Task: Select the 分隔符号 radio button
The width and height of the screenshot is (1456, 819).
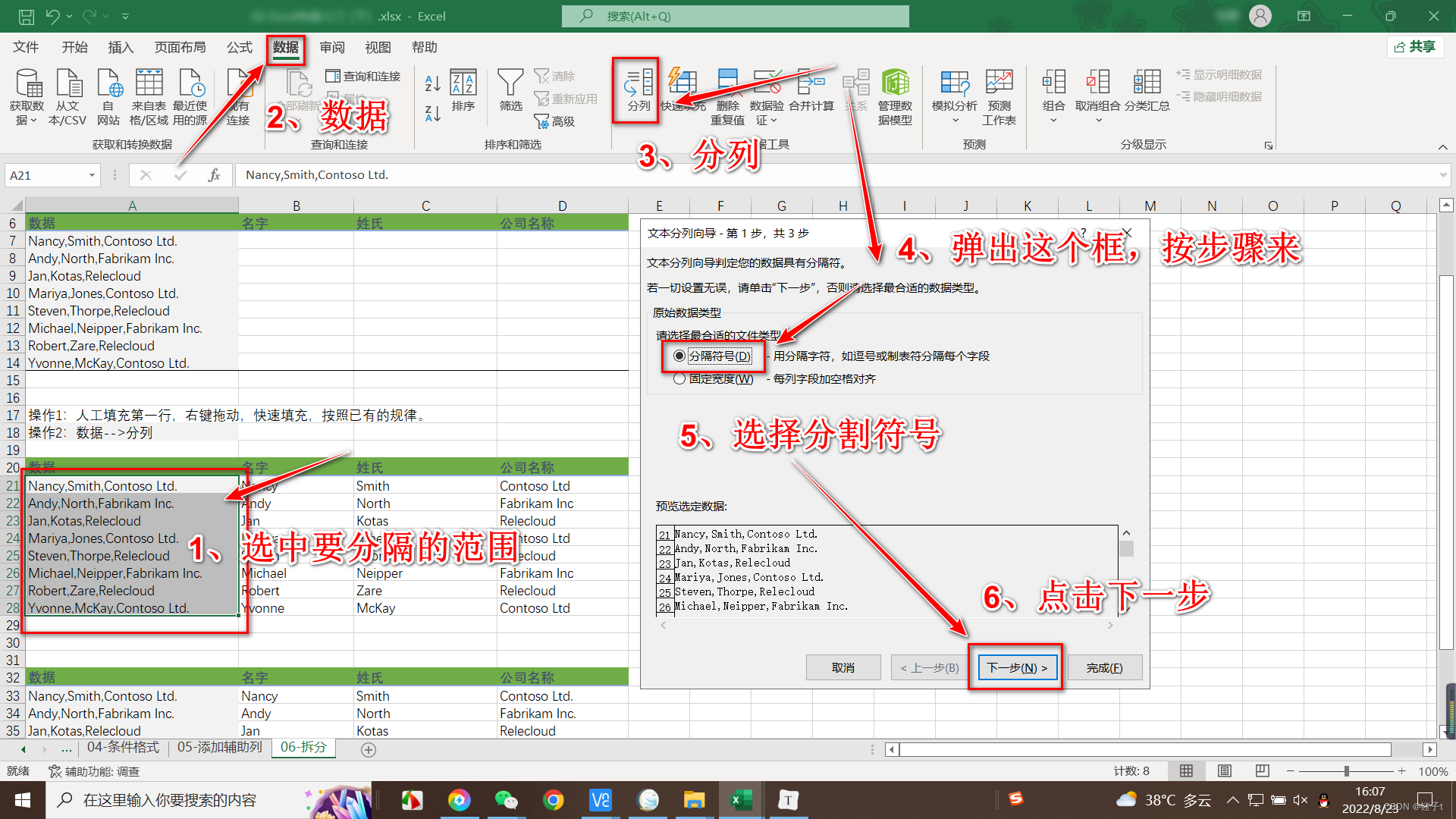Action: pyautogui.click(x=679, y=356)
